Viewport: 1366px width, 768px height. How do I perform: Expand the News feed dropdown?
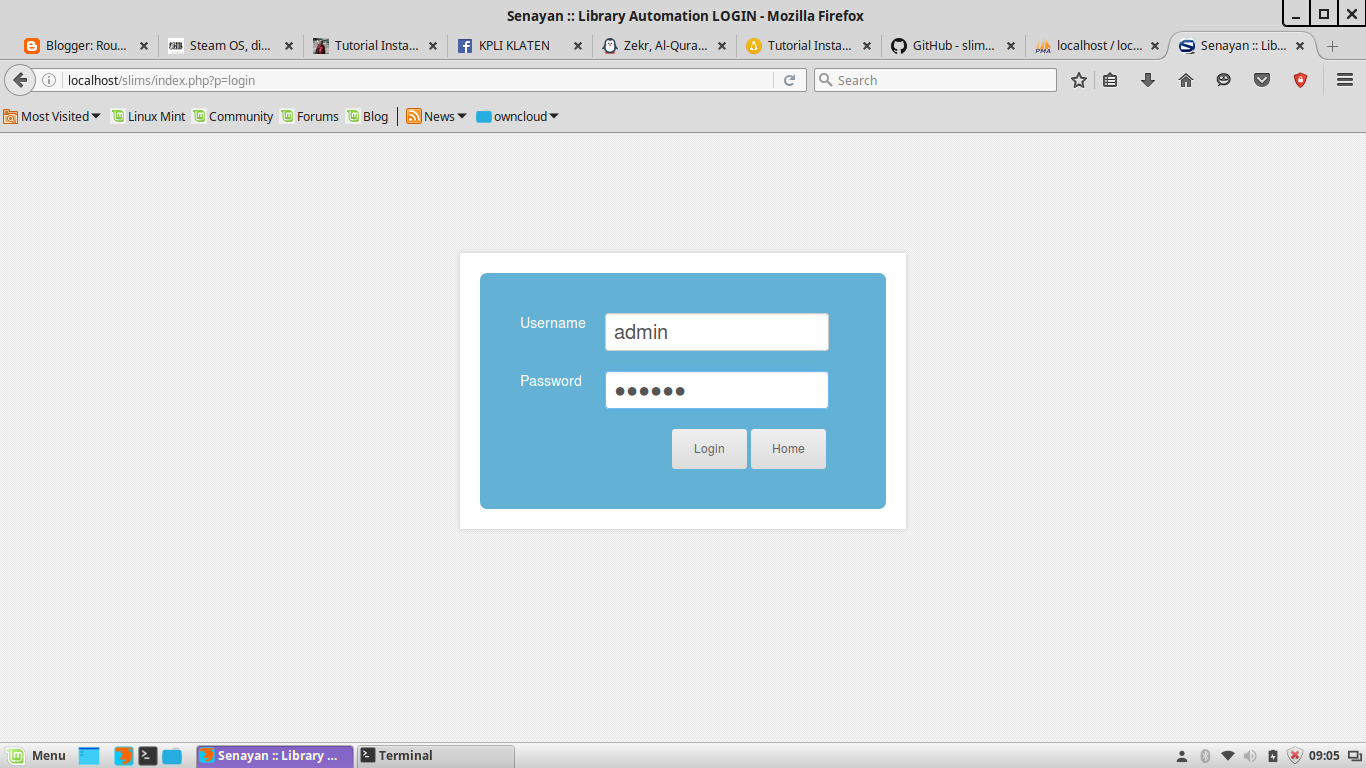tap(437, 116)
